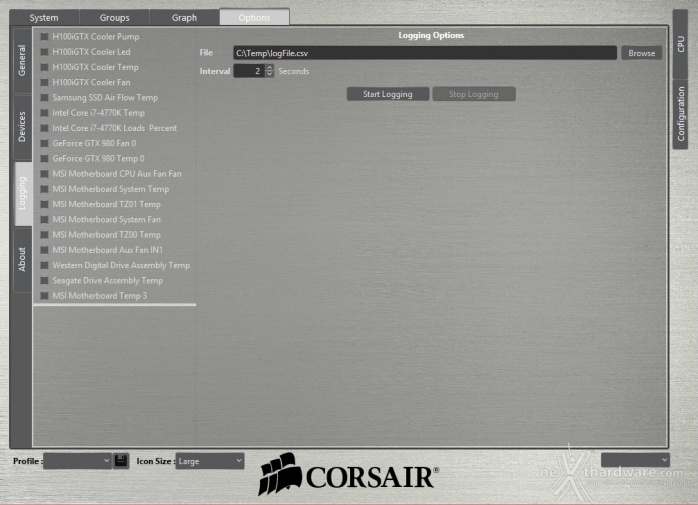Click the log file path field

[425, 53]
